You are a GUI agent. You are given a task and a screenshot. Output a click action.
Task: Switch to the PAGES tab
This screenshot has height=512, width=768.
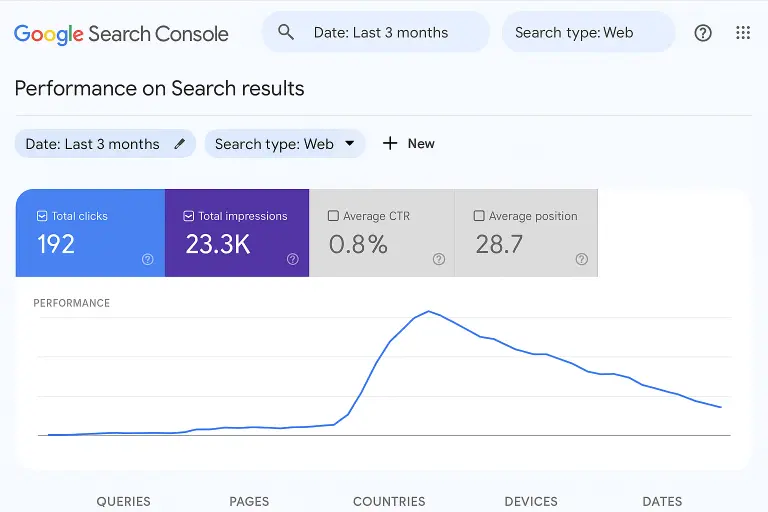(x=249, y=501)
